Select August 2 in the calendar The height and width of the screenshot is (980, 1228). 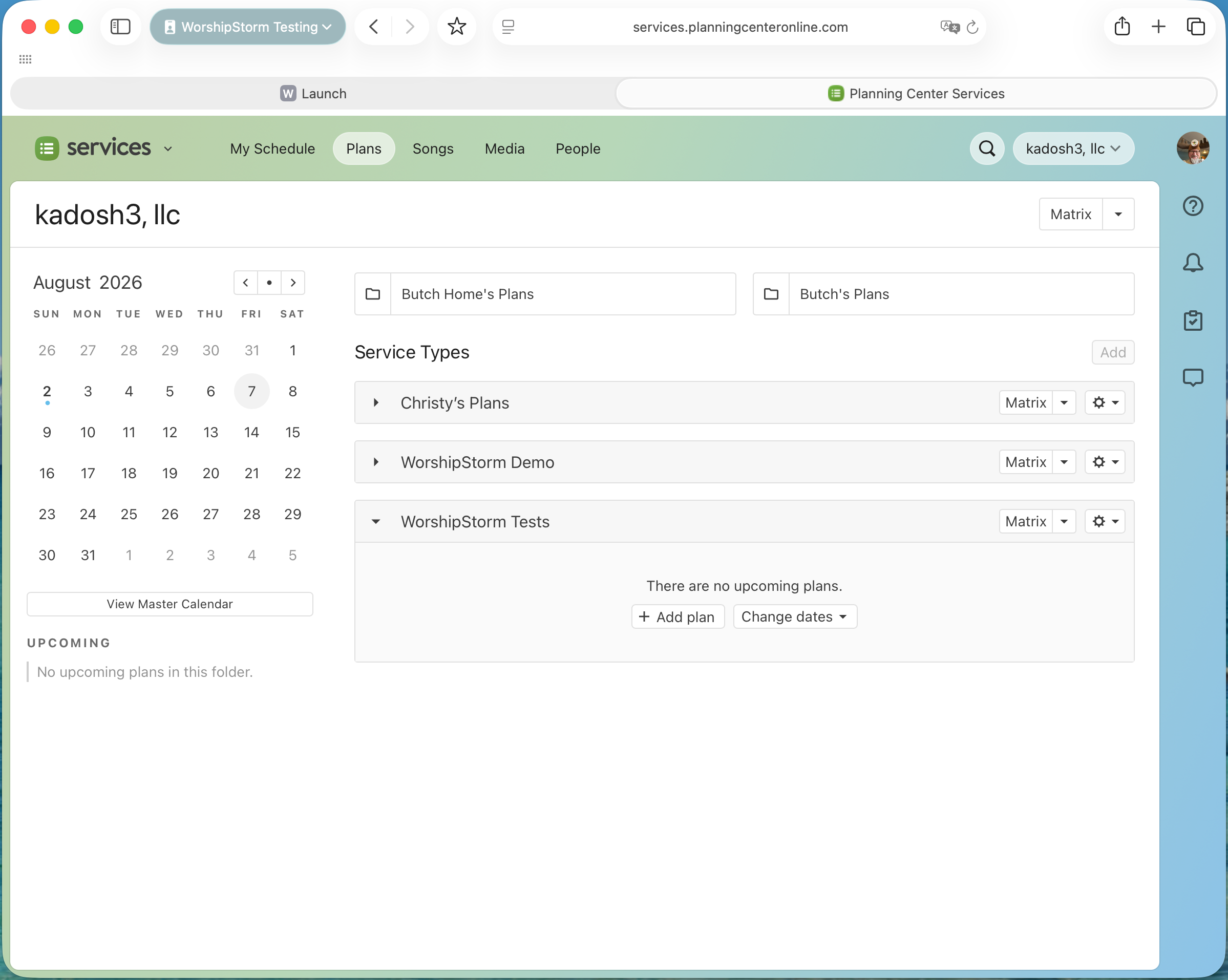(x=47, y=391)
